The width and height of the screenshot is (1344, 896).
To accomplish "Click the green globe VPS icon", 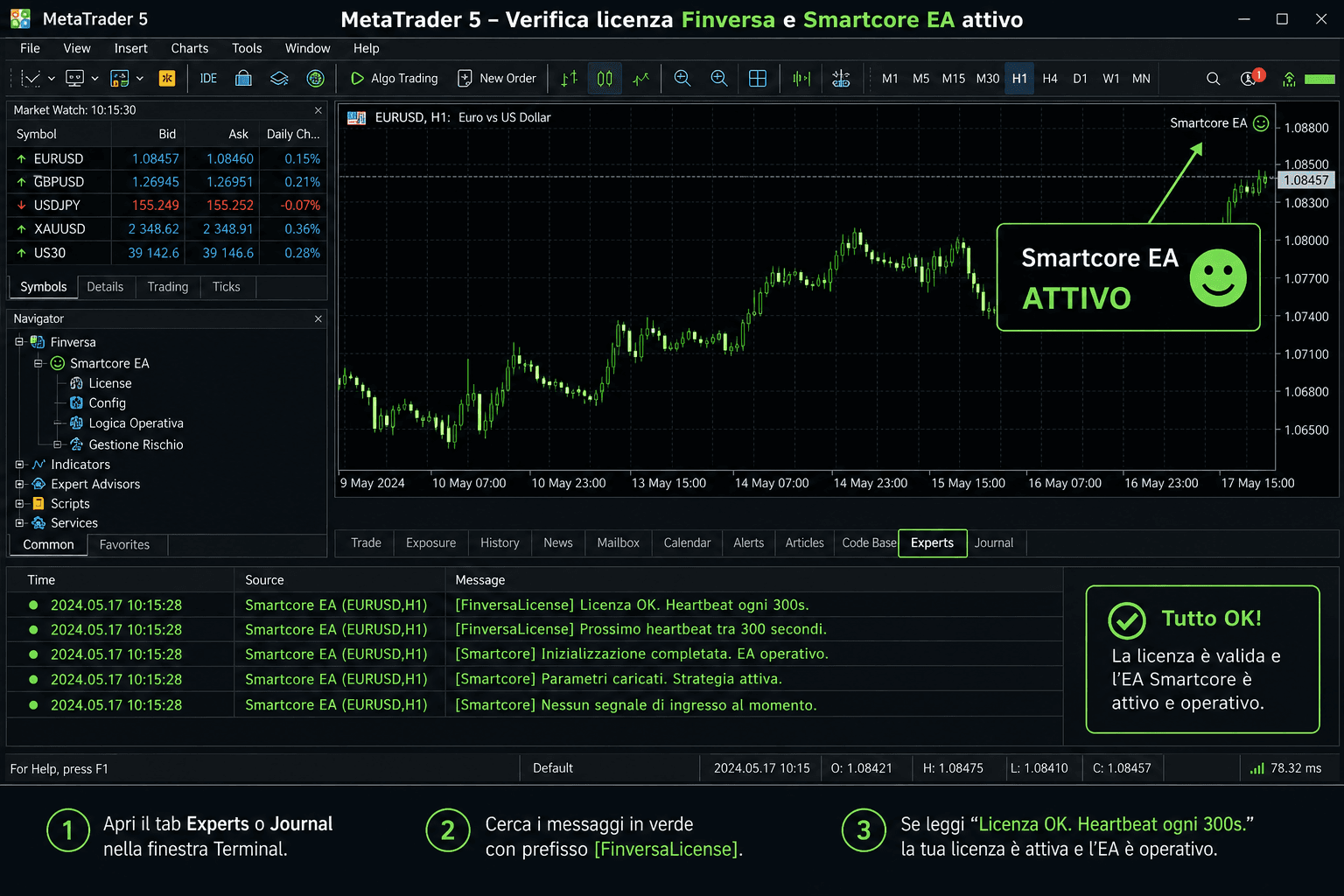I will click(316, 79).
